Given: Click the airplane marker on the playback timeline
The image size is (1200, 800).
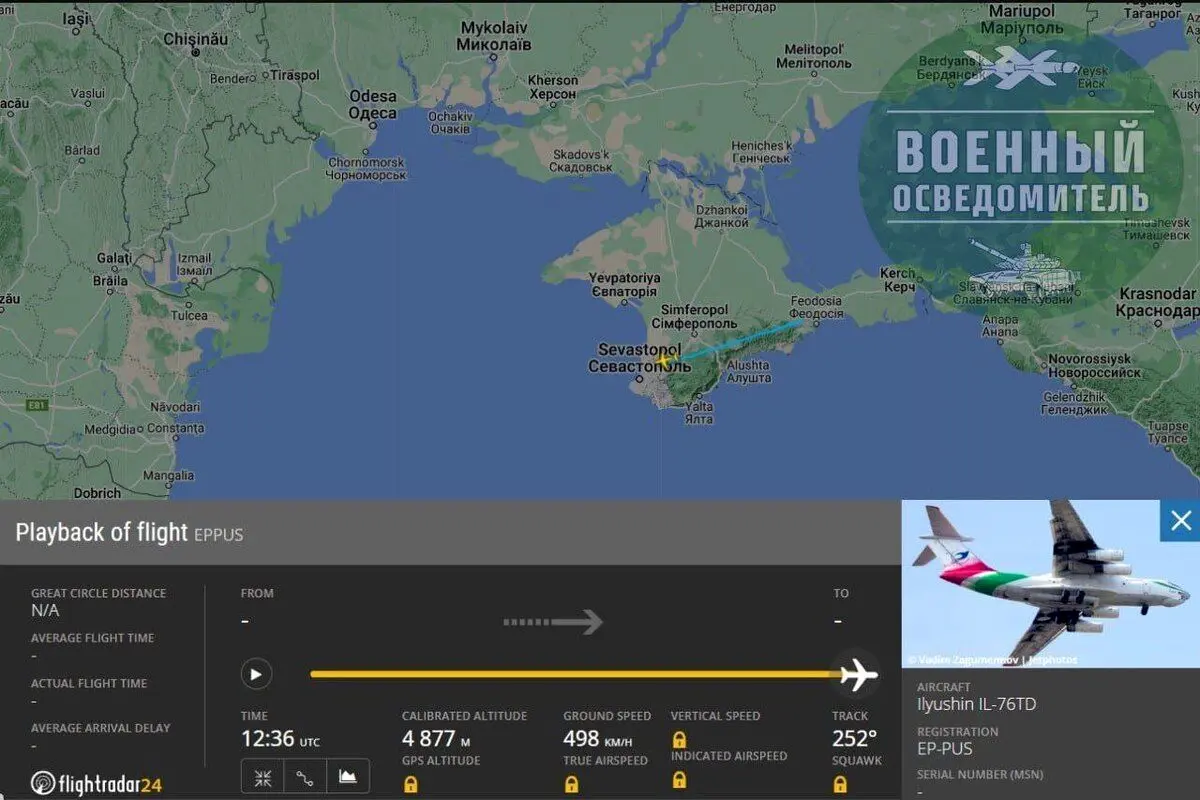Looking at the screenshot, I should [857, 675].
